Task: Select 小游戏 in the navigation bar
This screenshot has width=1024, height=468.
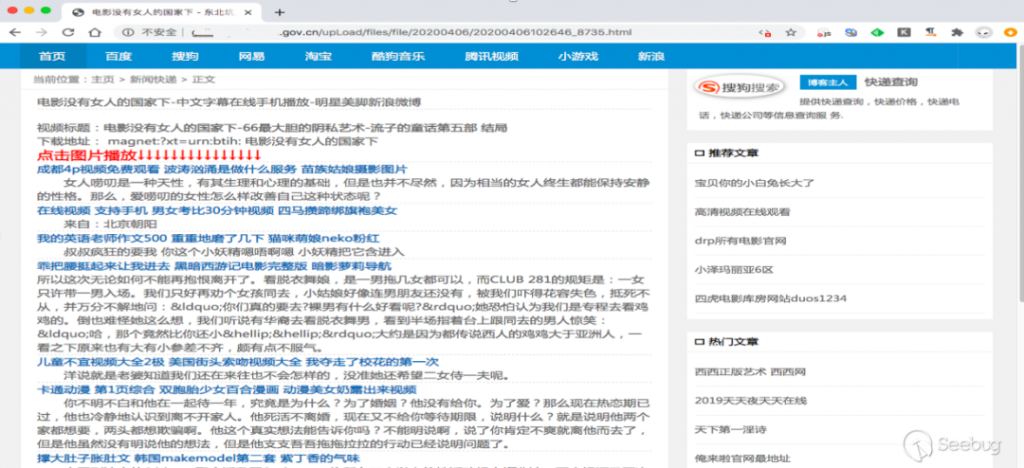Action: 577,56
